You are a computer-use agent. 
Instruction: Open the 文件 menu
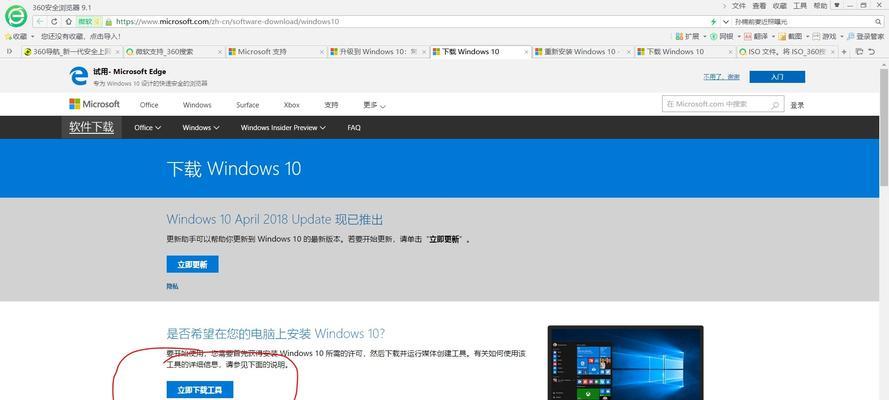point(738,6)
